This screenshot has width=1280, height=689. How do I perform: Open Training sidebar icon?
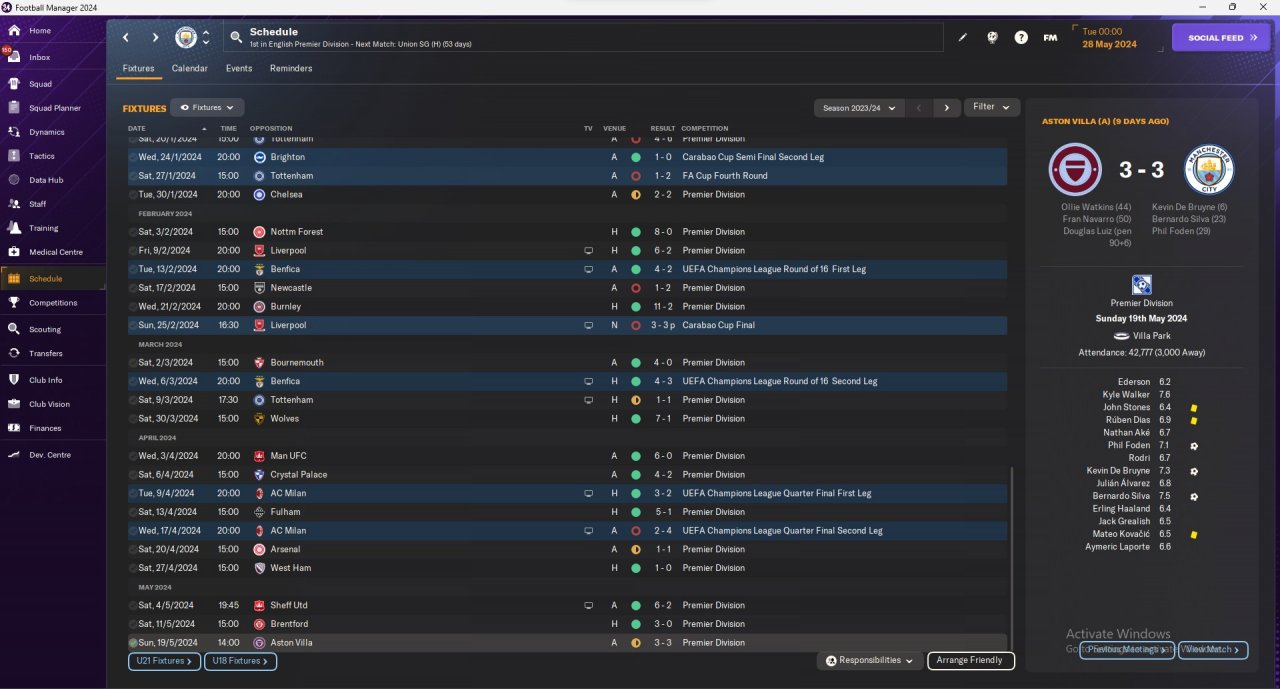coord(14,228)
